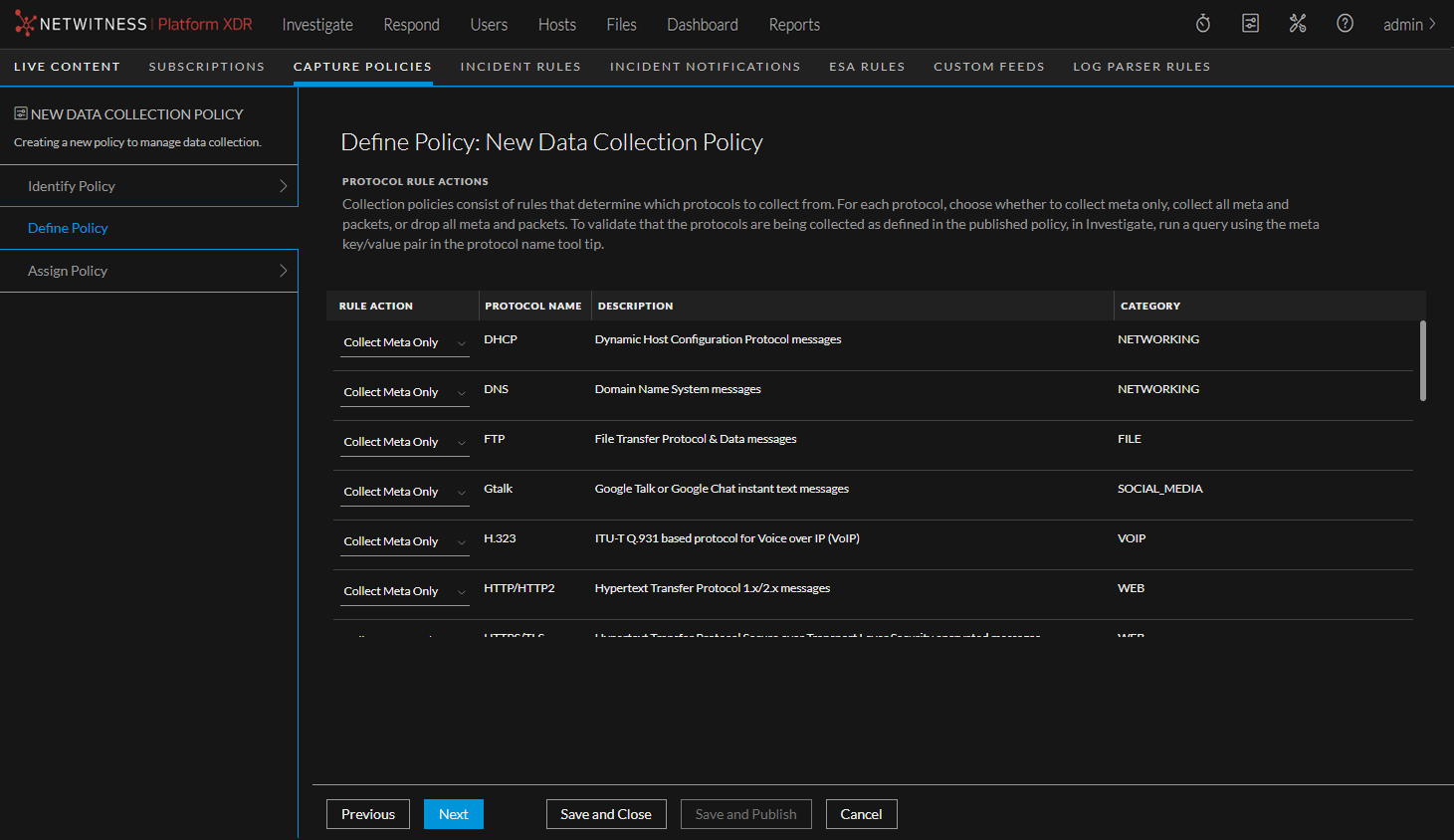Open the rule action dropdown for Gtalk
Screen dimensions: 1454x840
[x=404, y=491]
